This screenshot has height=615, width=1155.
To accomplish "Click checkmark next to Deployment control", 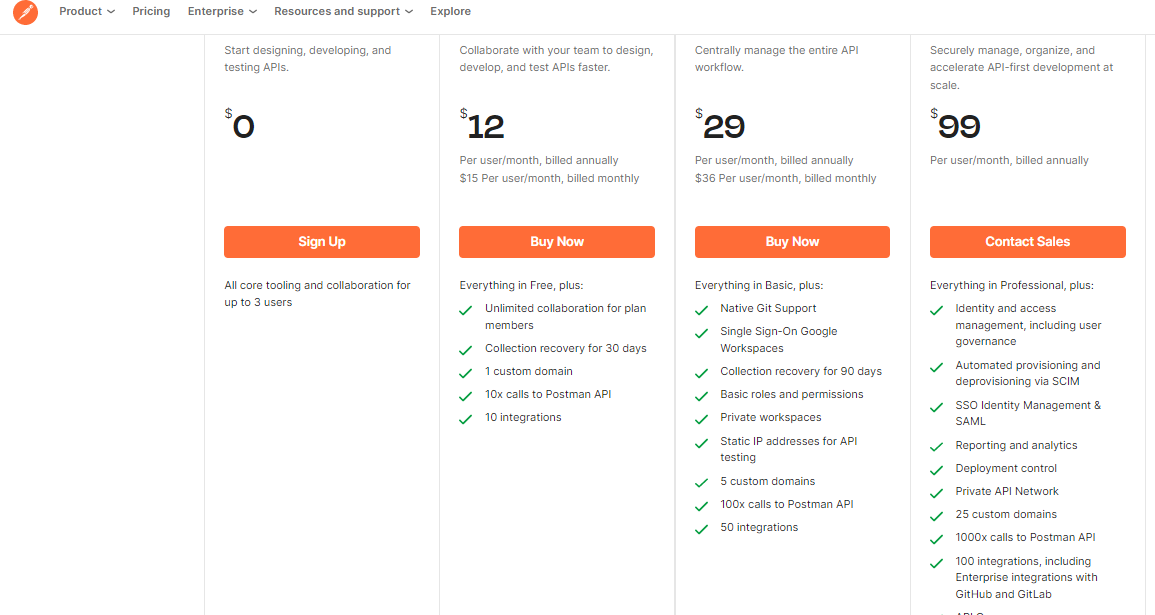I will [936, 471].
